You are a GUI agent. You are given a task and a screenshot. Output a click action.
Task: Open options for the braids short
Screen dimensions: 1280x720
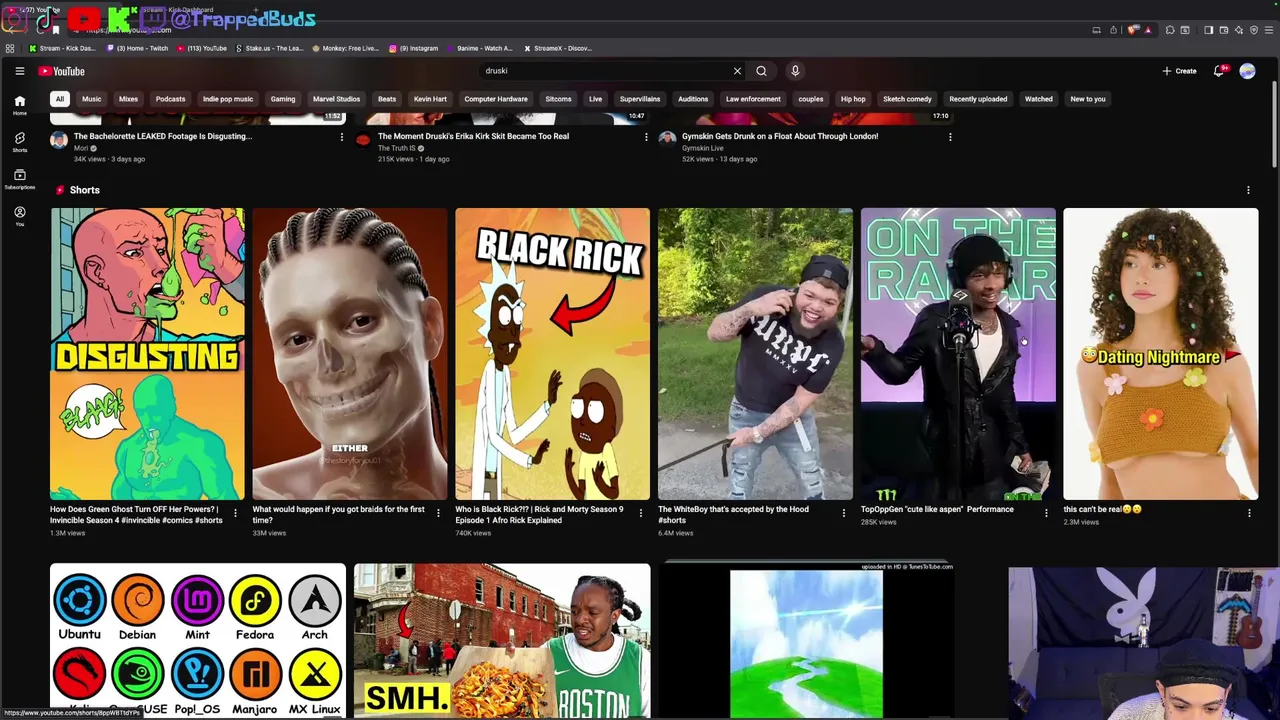[x=437, y=513]
